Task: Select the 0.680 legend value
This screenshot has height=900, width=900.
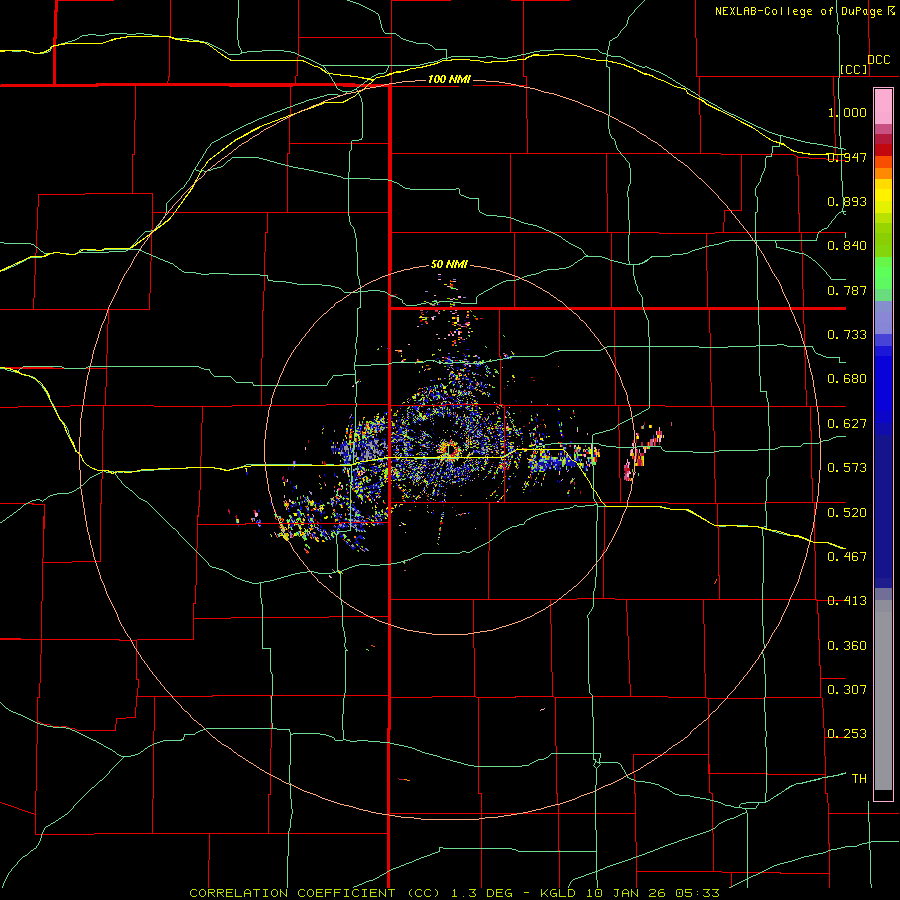Action: point(847,379)
